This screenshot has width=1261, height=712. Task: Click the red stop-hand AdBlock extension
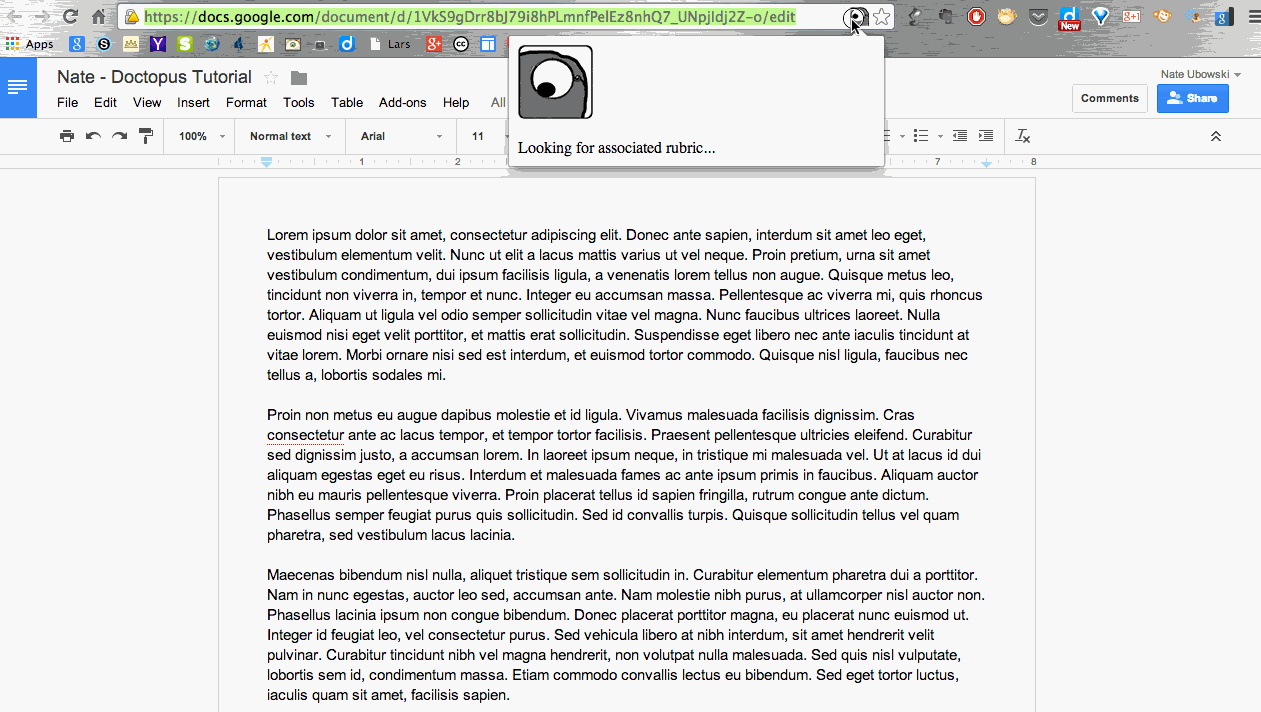tap(977, 17)
